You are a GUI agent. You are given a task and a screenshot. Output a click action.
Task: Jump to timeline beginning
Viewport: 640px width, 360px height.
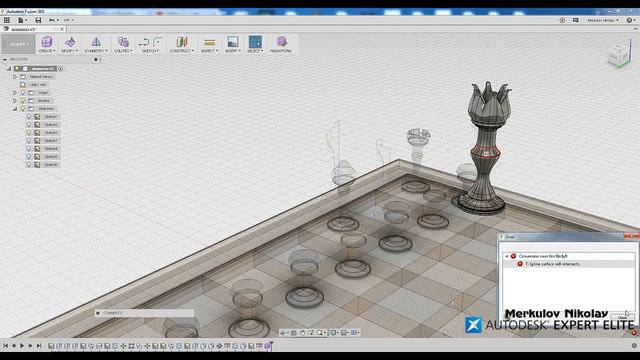pos(5,346)
